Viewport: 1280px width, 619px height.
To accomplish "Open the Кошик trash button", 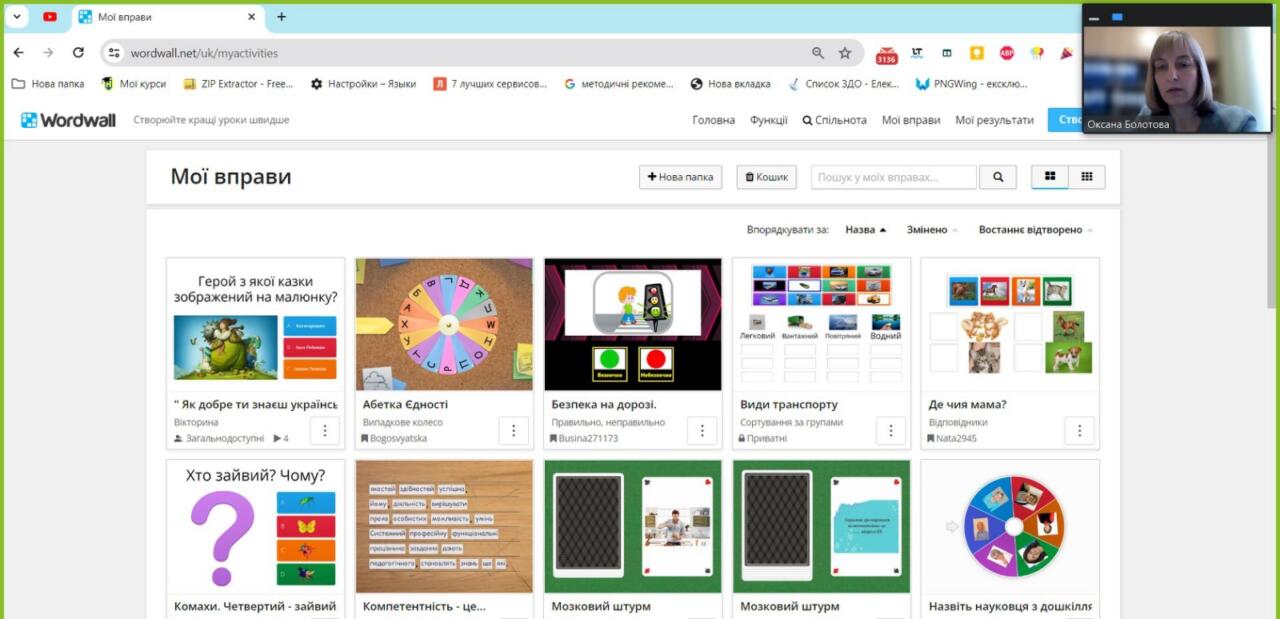I will tap(766, 177).
